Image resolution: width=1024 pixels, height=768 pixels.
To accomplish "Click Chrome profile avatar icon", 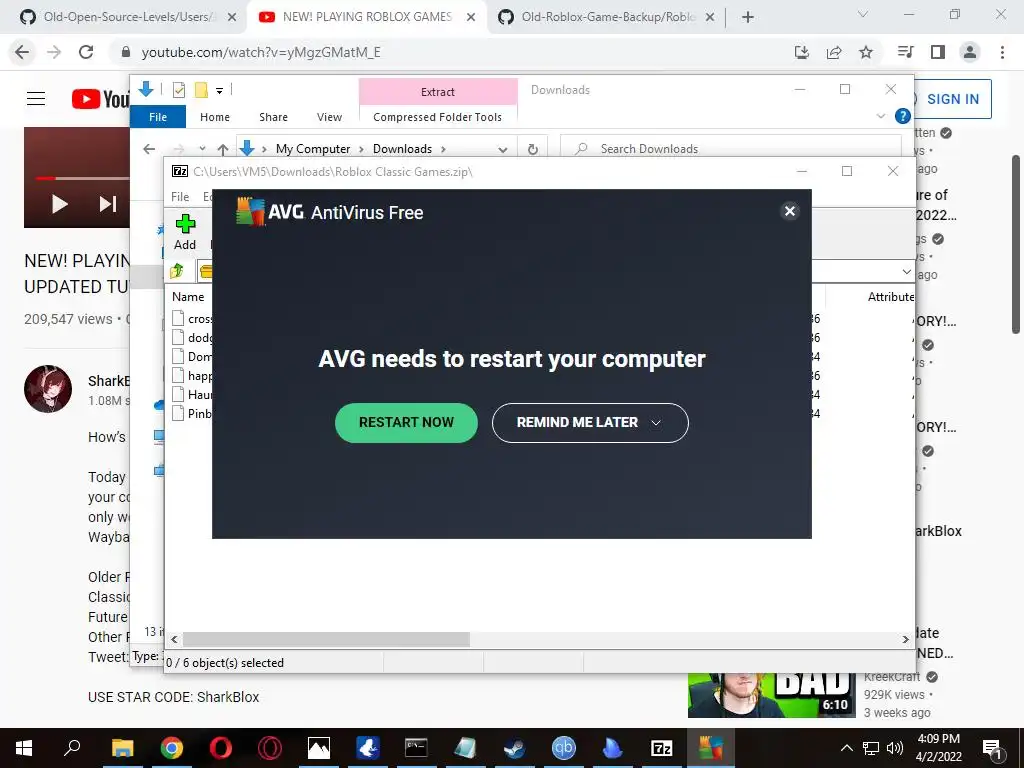I will (x=970, y=52).
